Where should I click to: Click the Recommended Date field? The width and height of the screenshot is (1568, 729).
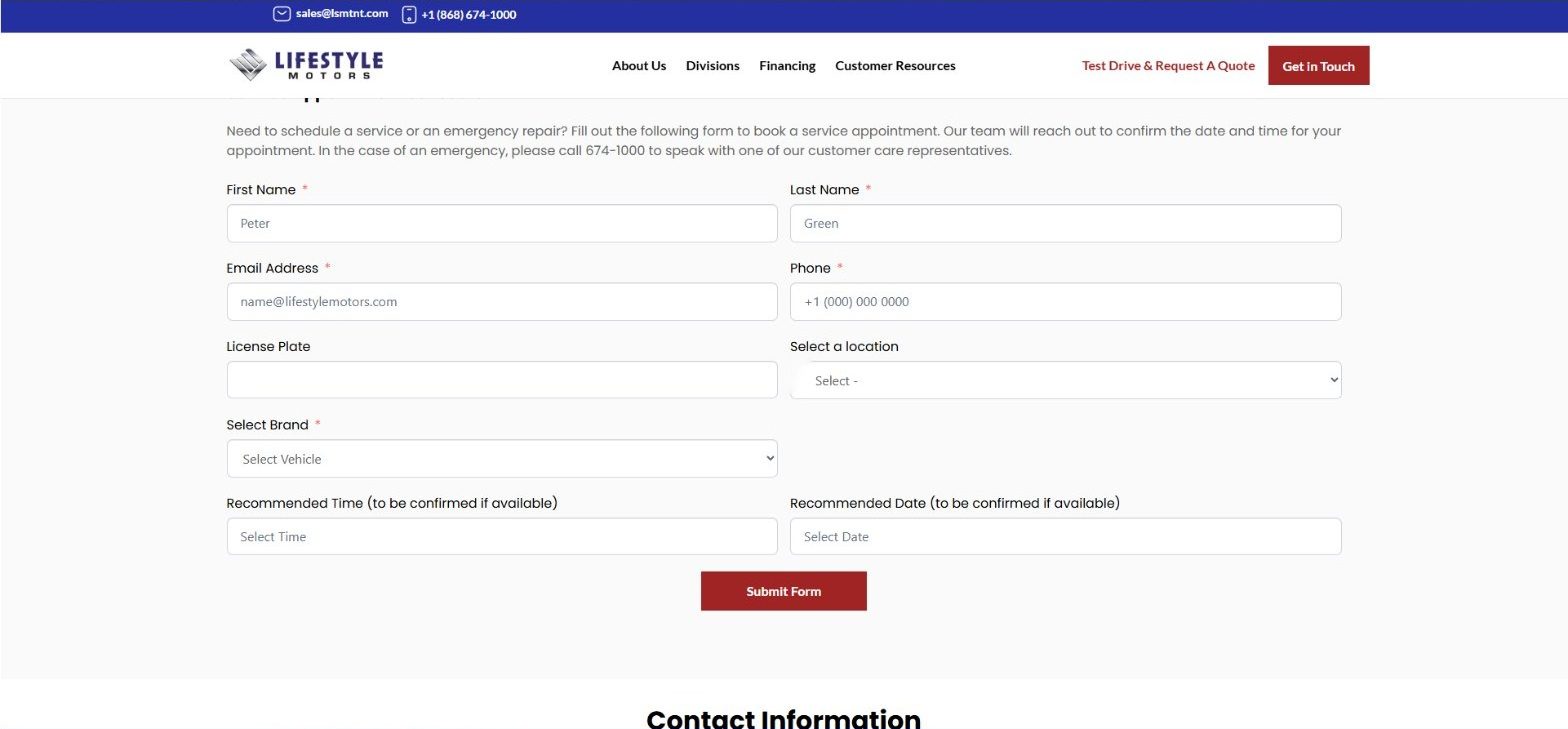[1065, 537]
